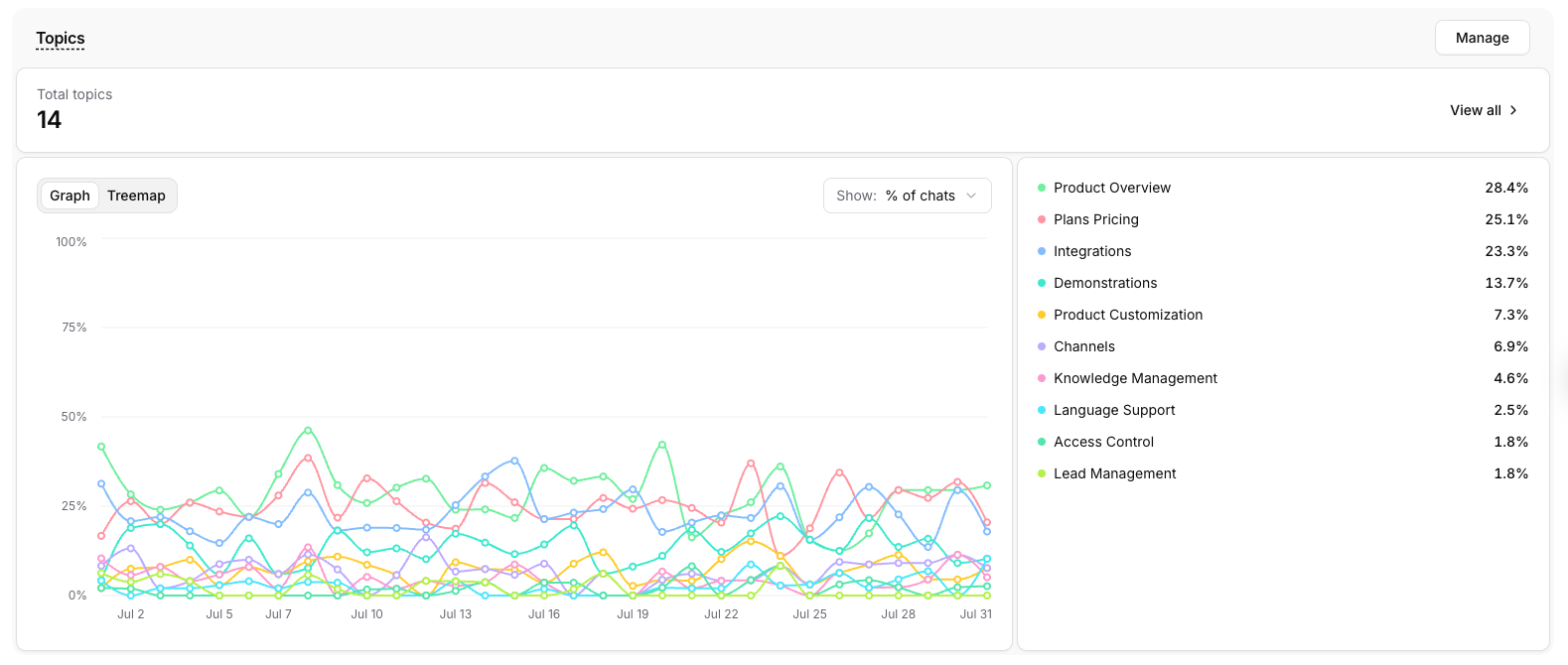The image size is (1568, 665).
Task: Select Demonstrations in the legend
Action: pyautogui.click(x=1105, y=283)
